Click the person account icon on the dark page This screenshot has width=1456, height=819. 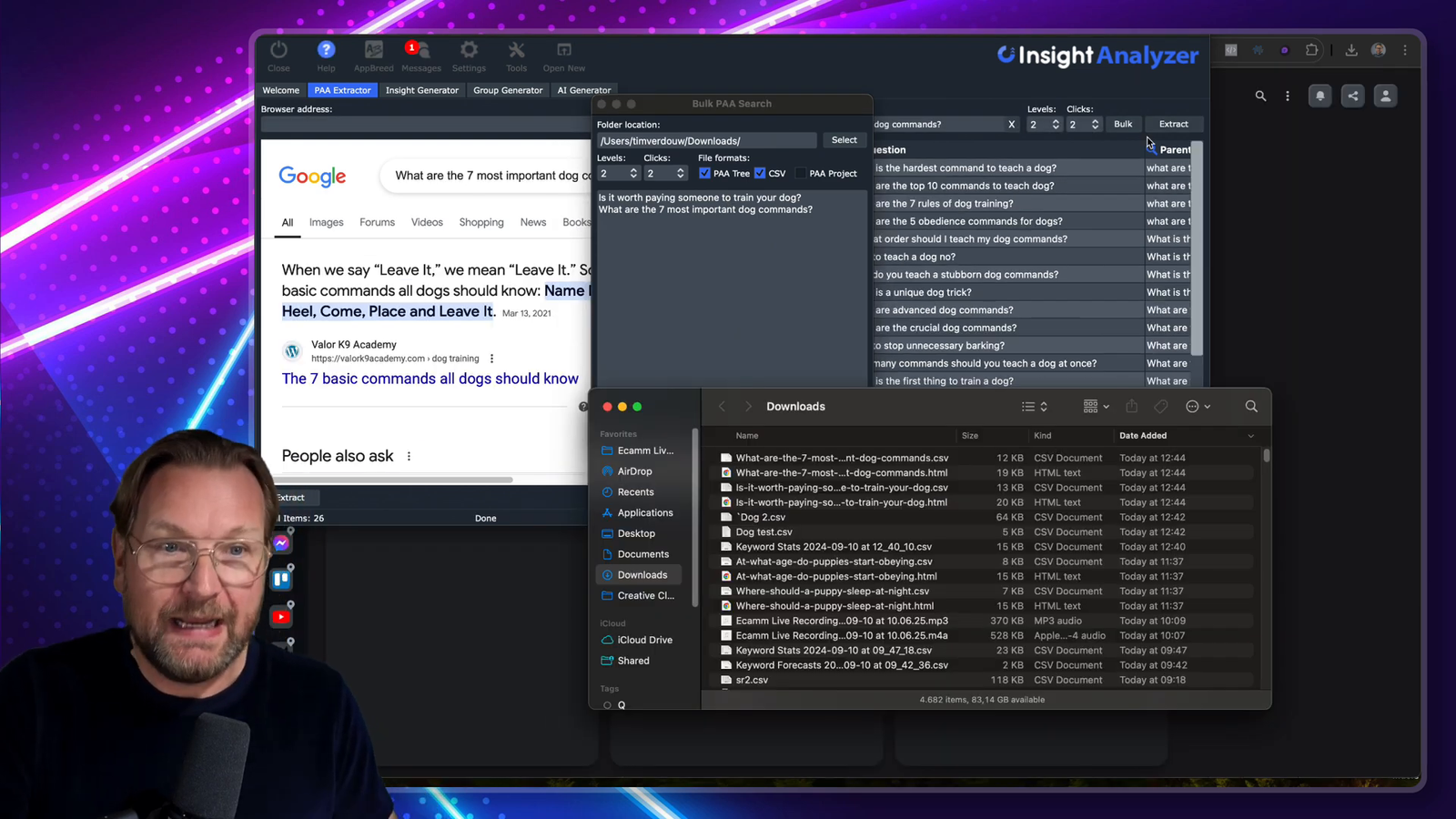click(x=1385, y=96)
